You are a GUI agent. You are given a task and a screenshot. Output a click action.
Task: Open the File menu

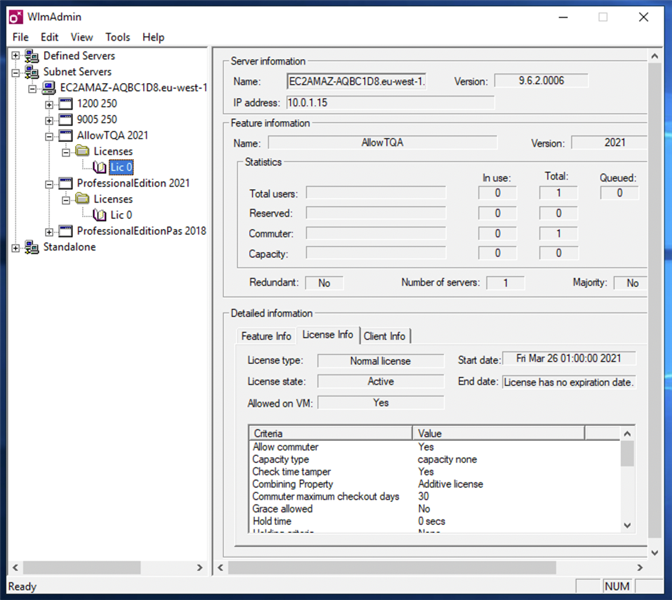point(20,37)
